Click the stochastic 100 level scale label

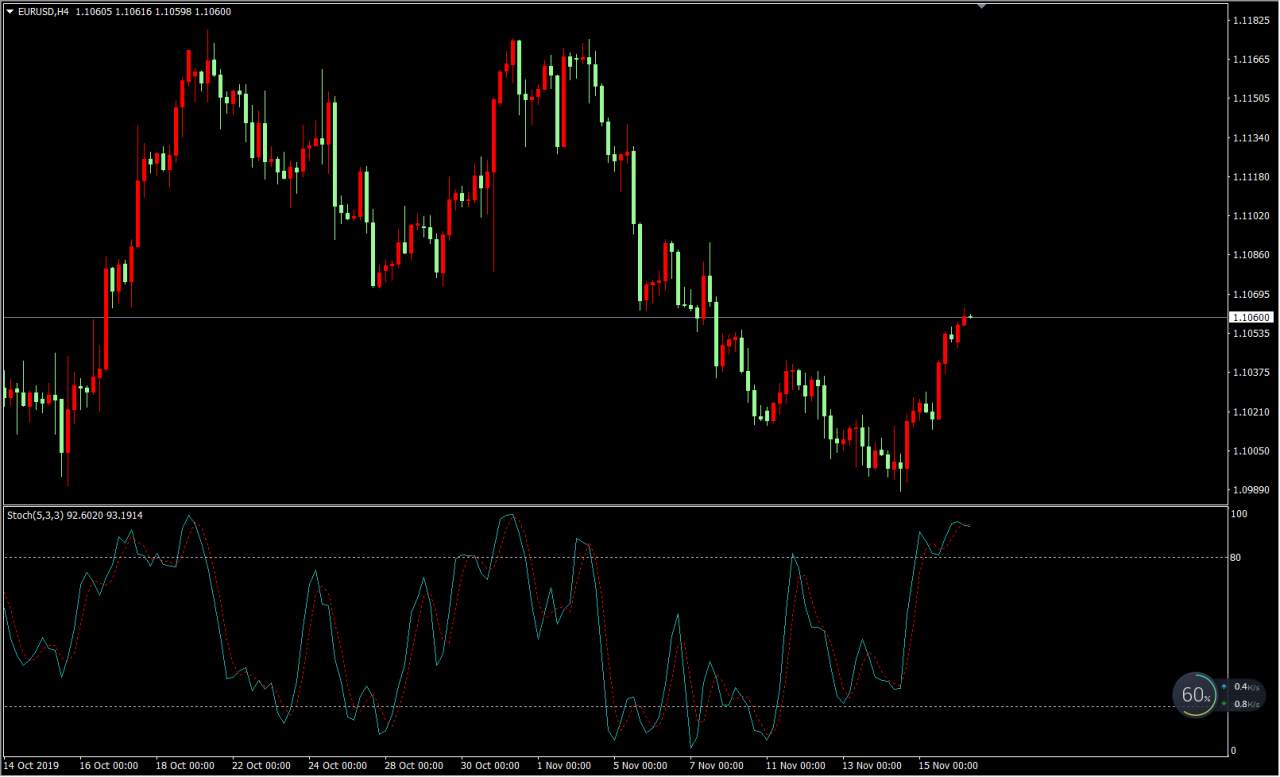point(1238,514)
